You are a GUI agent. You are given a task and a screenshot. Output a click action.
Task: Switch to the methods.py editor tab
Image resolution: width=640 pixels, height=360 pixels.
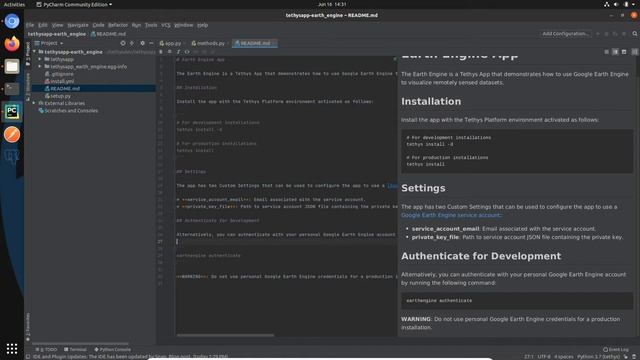tap(209, 43)
